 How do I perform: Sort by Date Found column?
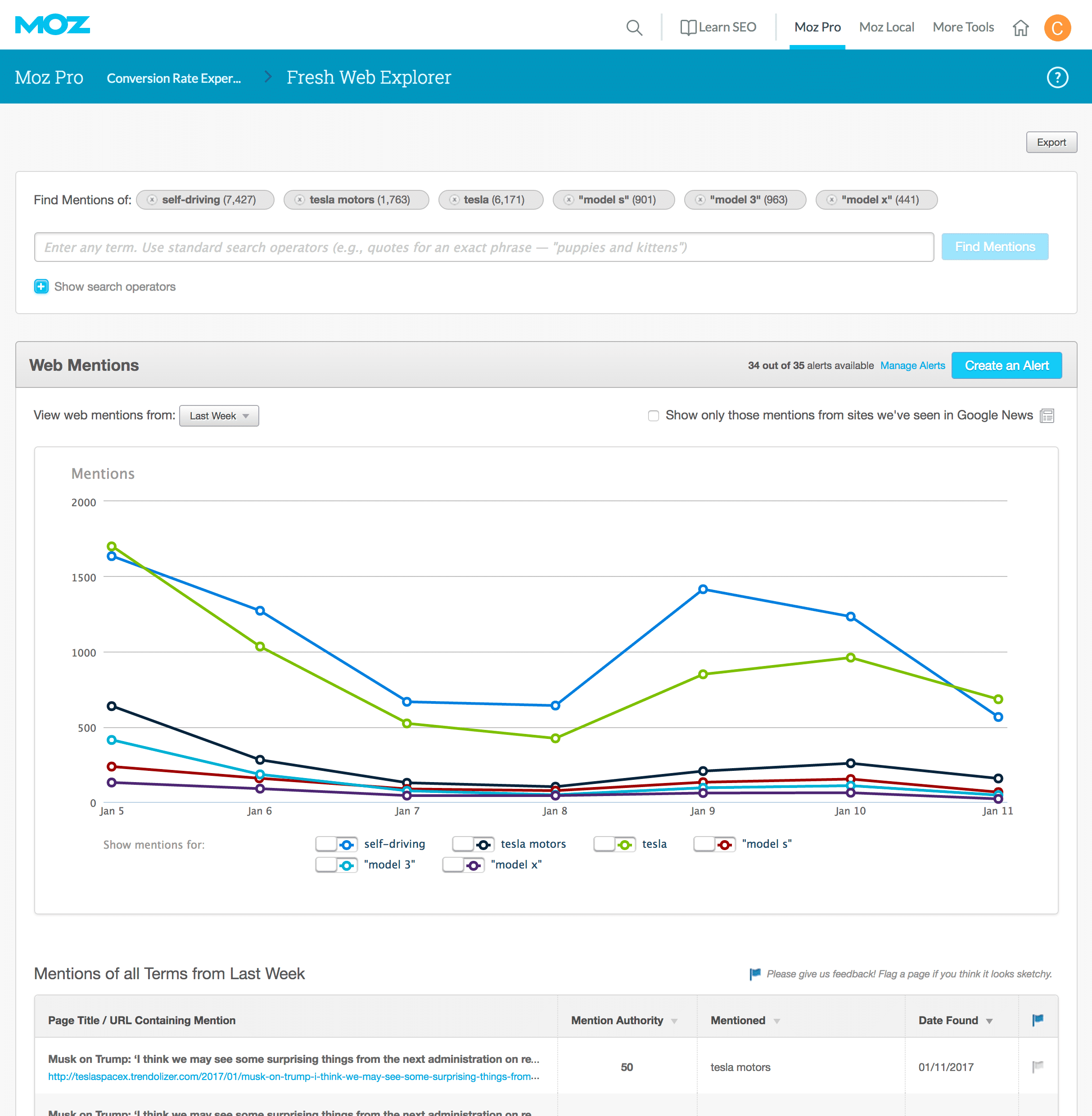click(x=956, y=1020)
